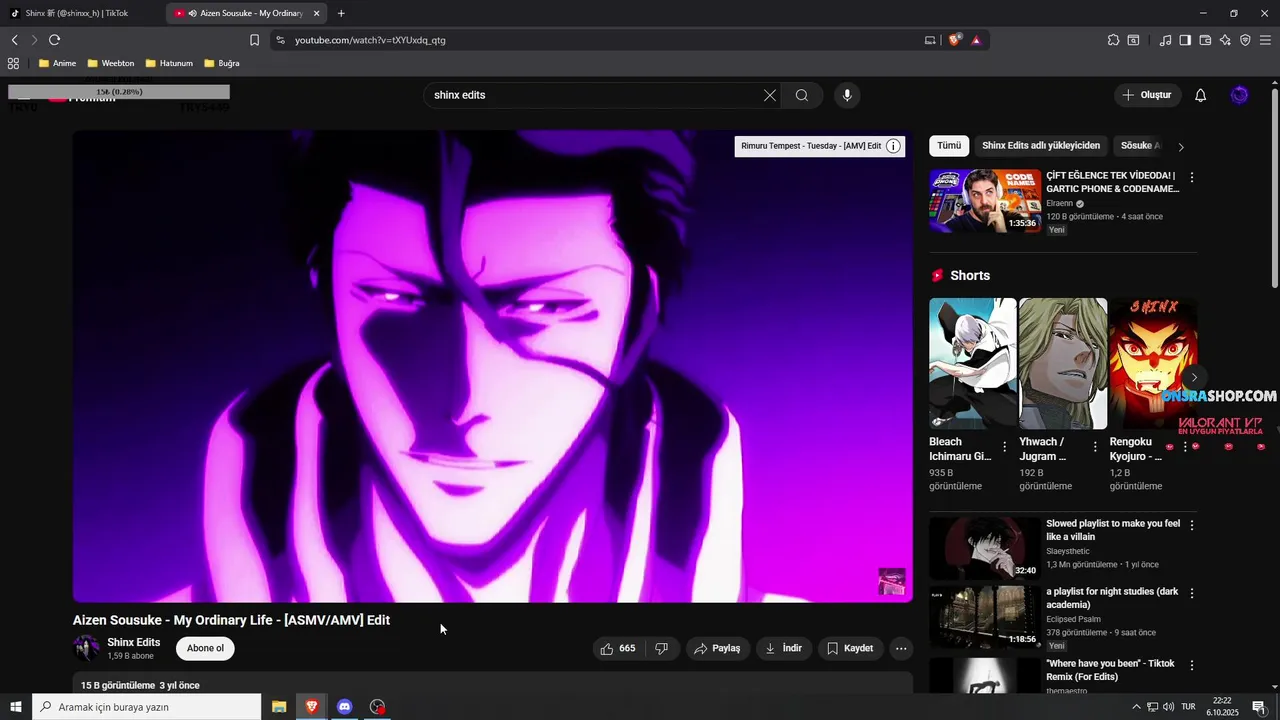The image size is (1280, 720).
Task: Open options for Bleach Ichimaru short
Action: coord(1005,447)
